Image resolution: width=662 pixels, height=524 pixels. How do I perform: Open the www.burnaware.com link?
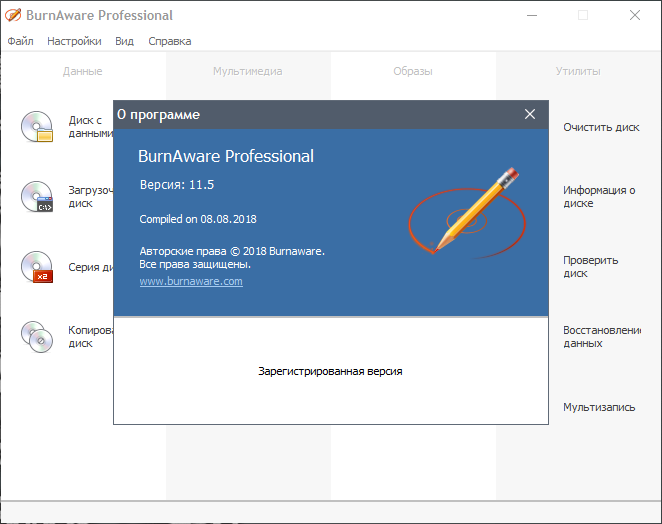(x=191, y=281)
